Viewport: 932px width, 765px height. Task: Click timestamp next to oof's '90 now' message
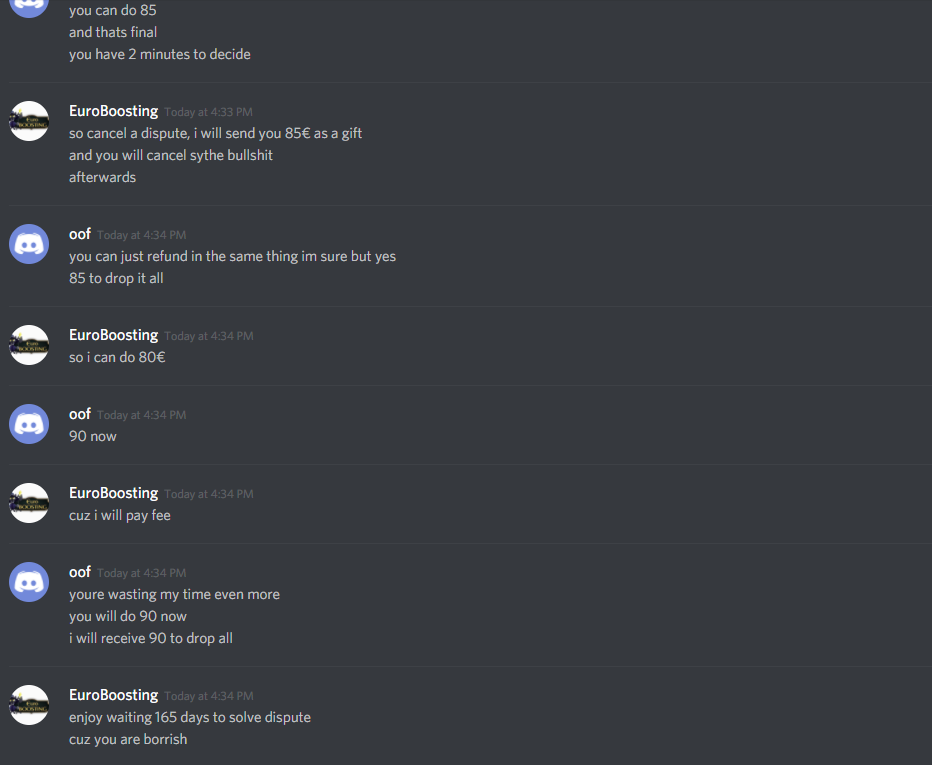pos(141,415)
